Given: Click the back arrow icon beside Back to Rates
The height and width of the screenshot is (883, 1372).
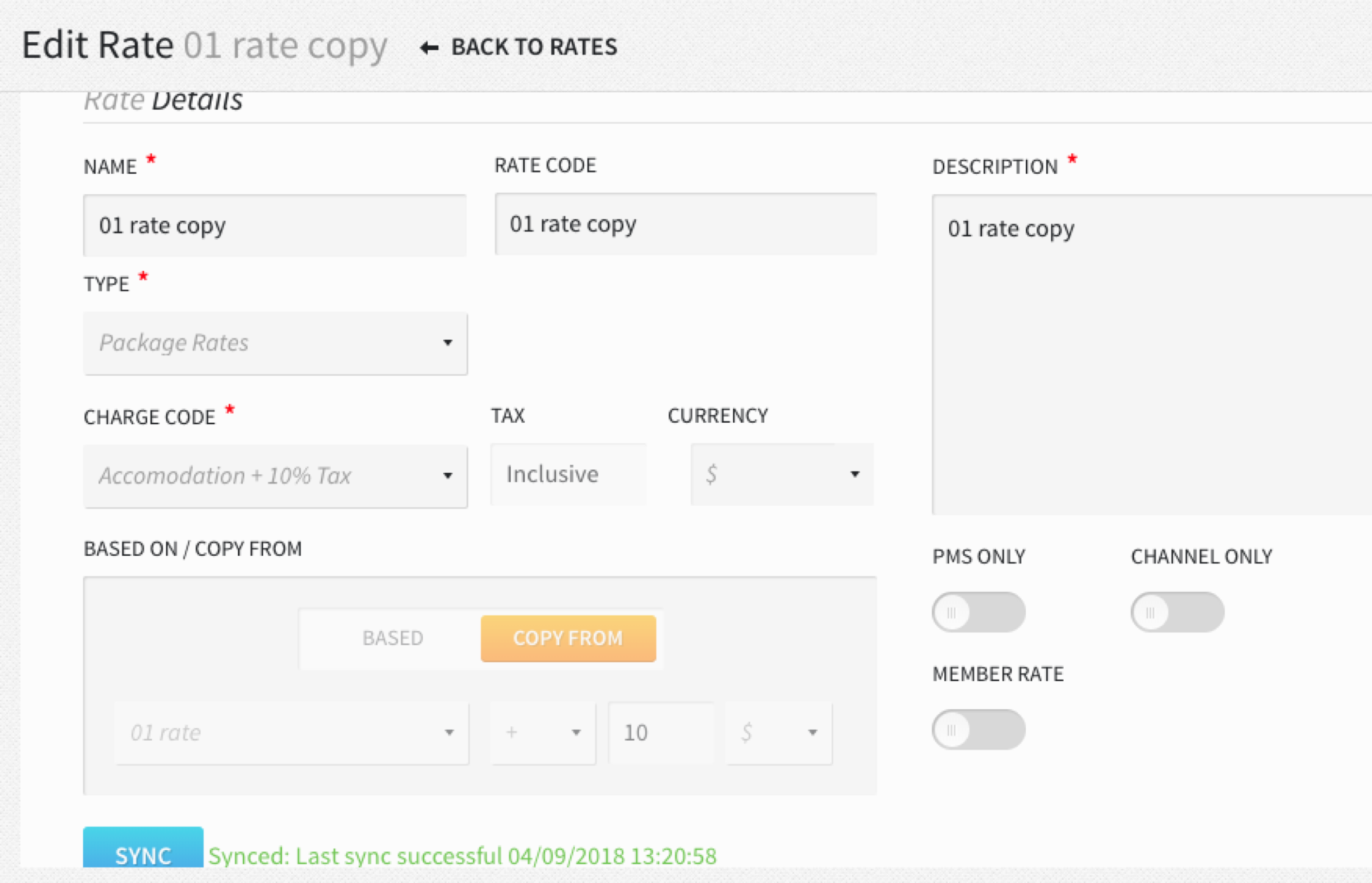Looking at the screenshot, I should click(429, 47).
